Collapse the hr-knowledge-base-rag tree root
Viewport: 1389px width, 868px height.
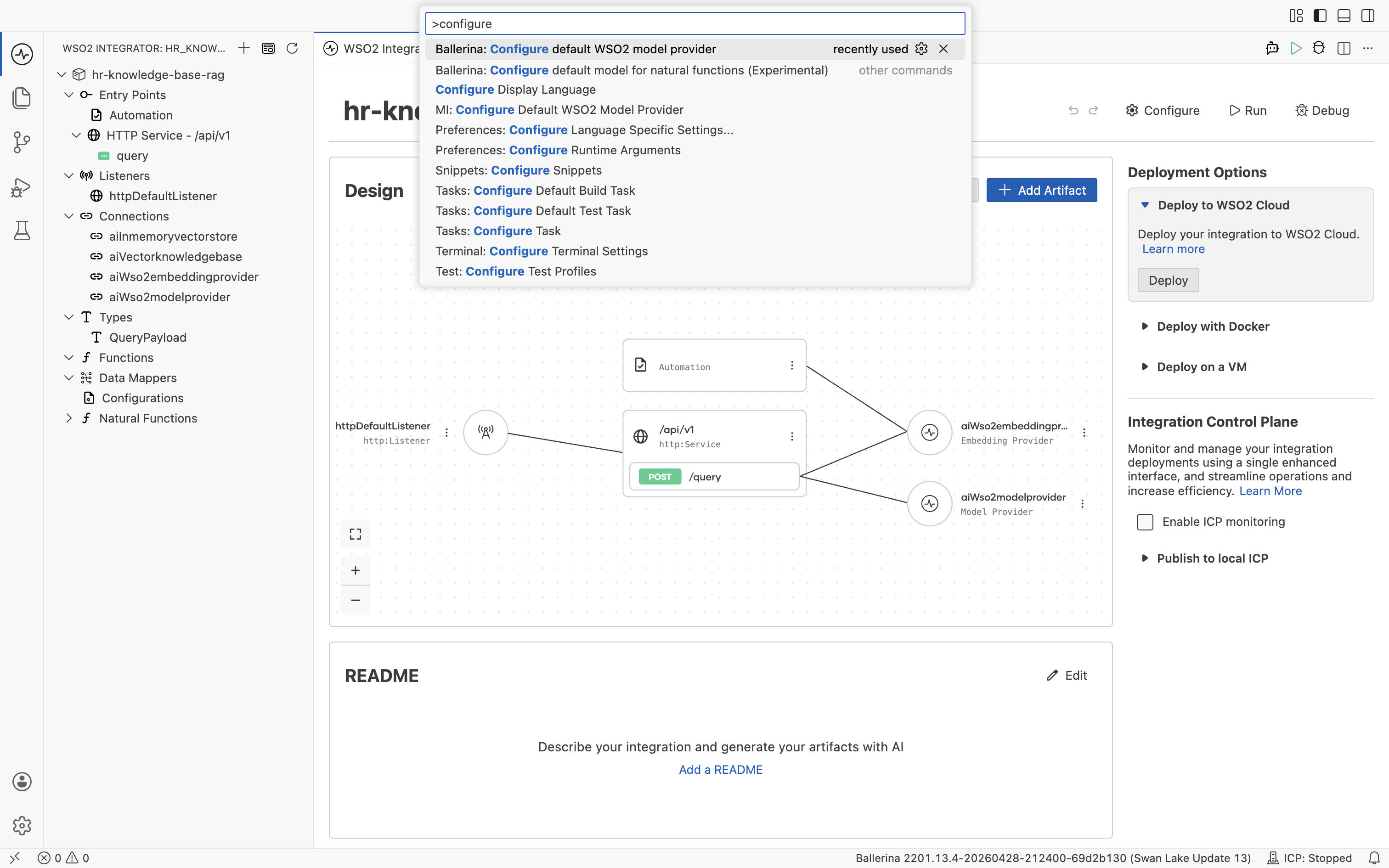(62, 74)
